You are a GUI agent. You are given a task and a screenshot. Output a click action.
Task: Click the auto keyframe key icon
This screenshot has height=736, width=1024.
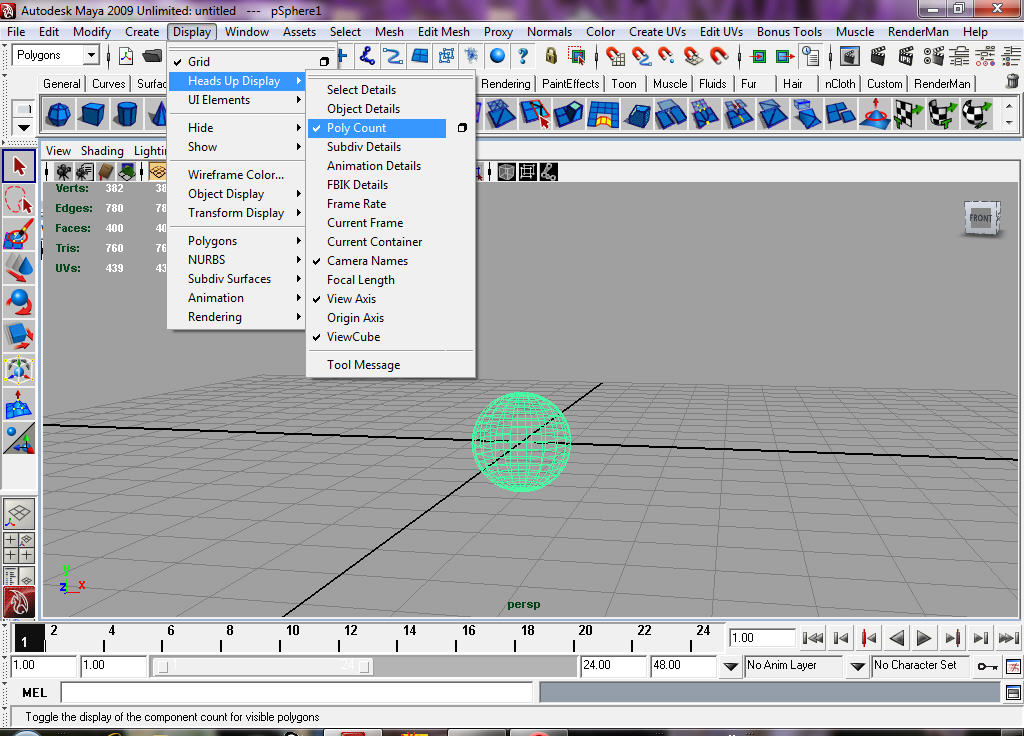pos(987,666)
